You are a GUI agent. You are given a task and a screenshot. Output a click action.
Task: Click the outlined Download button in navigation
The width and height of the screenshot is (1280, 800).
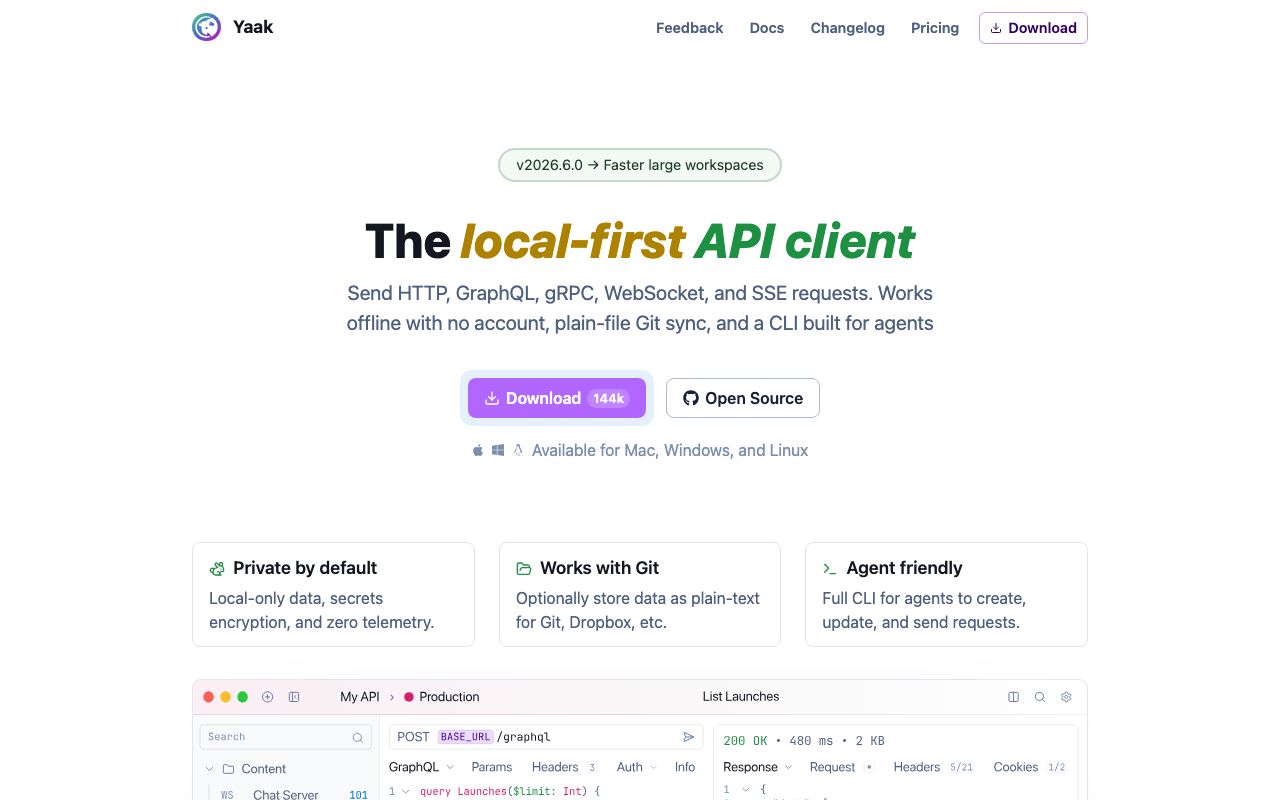(1033, 28)
